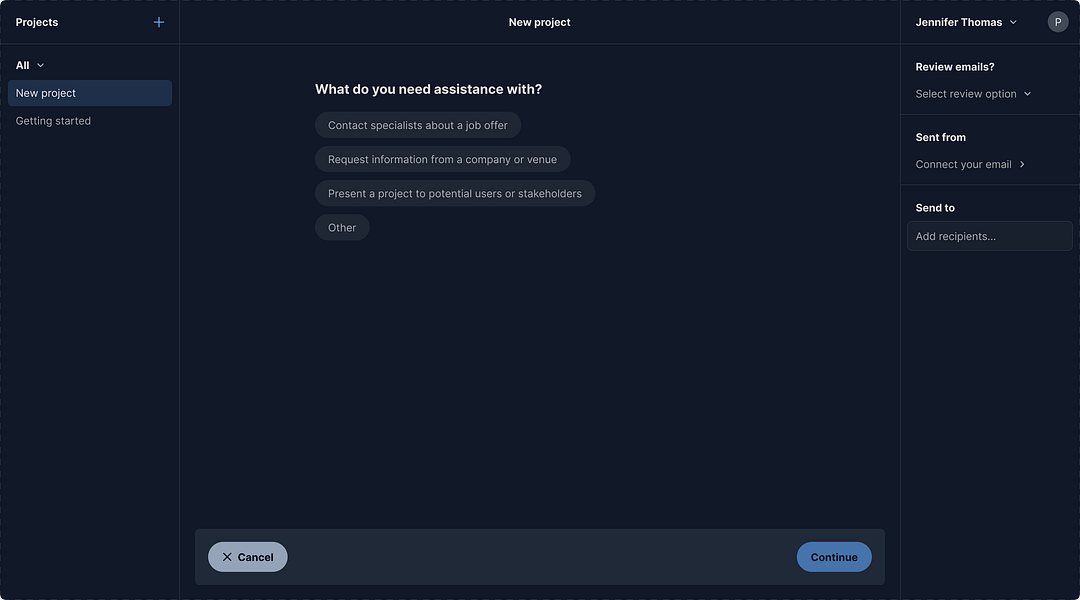
Task: Choose Contact specialists about a job offer
Action: coord(418,125)
